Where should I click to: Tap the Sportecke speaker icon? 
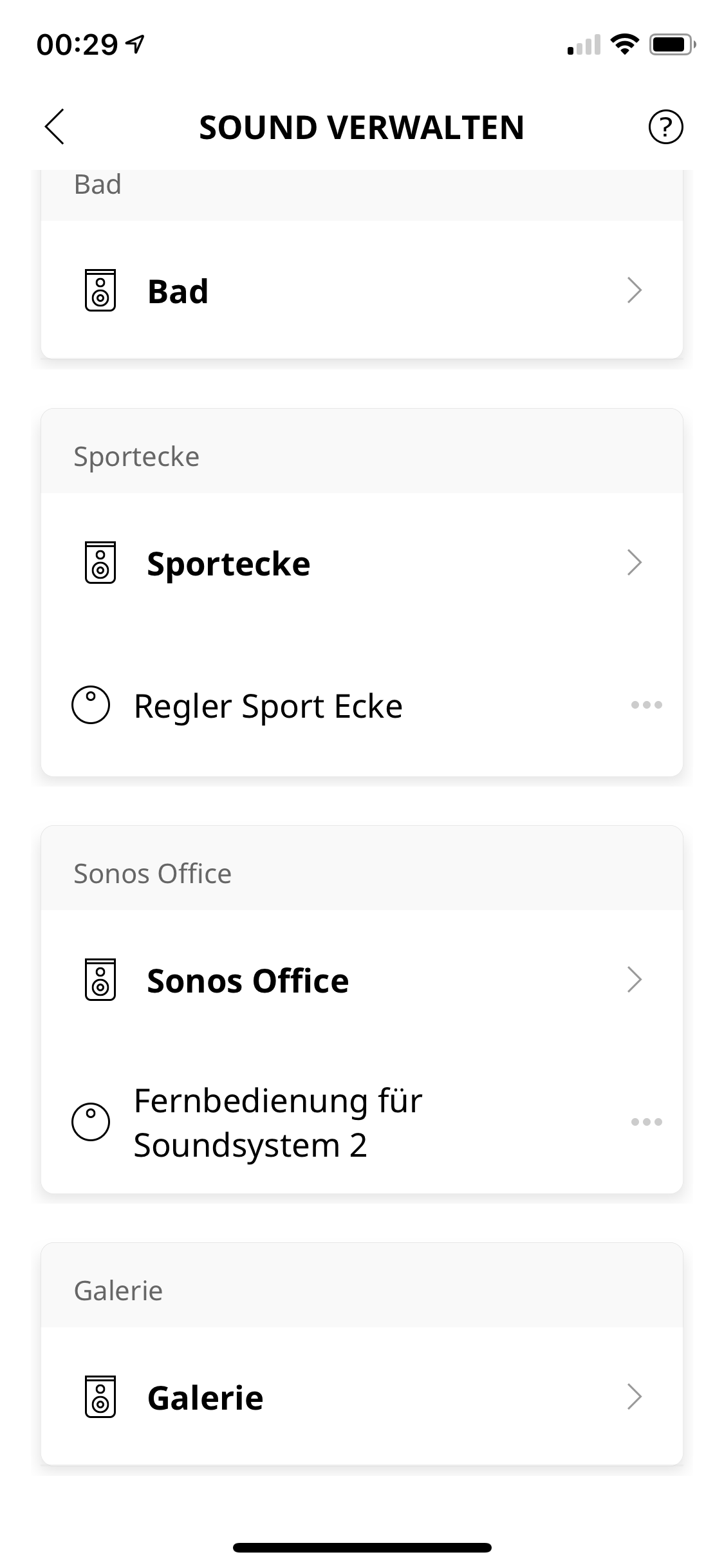pyautogui.click(x=100, y=563)
